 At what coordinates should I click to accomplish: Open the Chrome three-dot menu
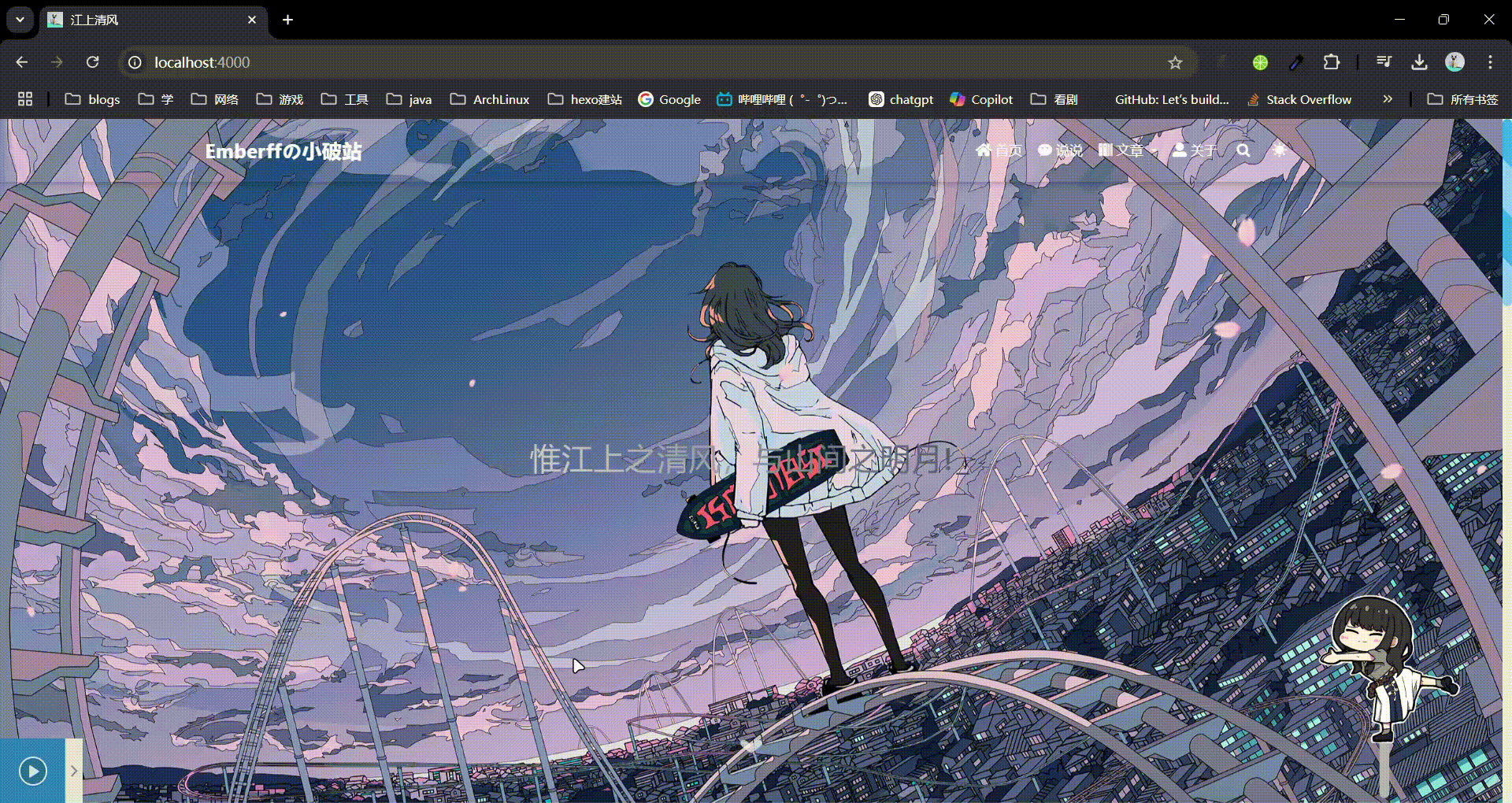point(1490,62)
